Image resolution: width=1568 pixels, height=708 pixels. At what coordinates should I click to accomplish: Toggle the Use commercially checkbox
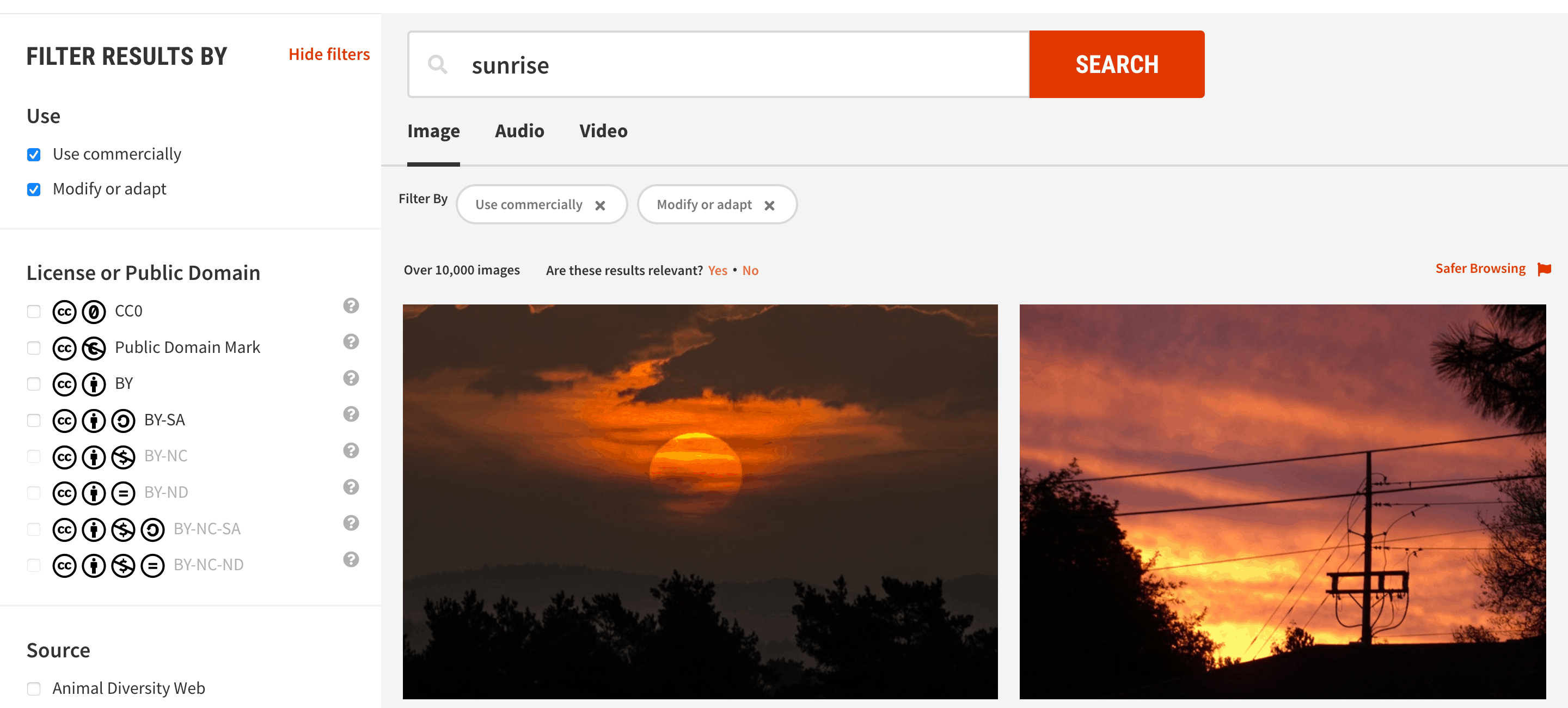[x=35, y=154]
